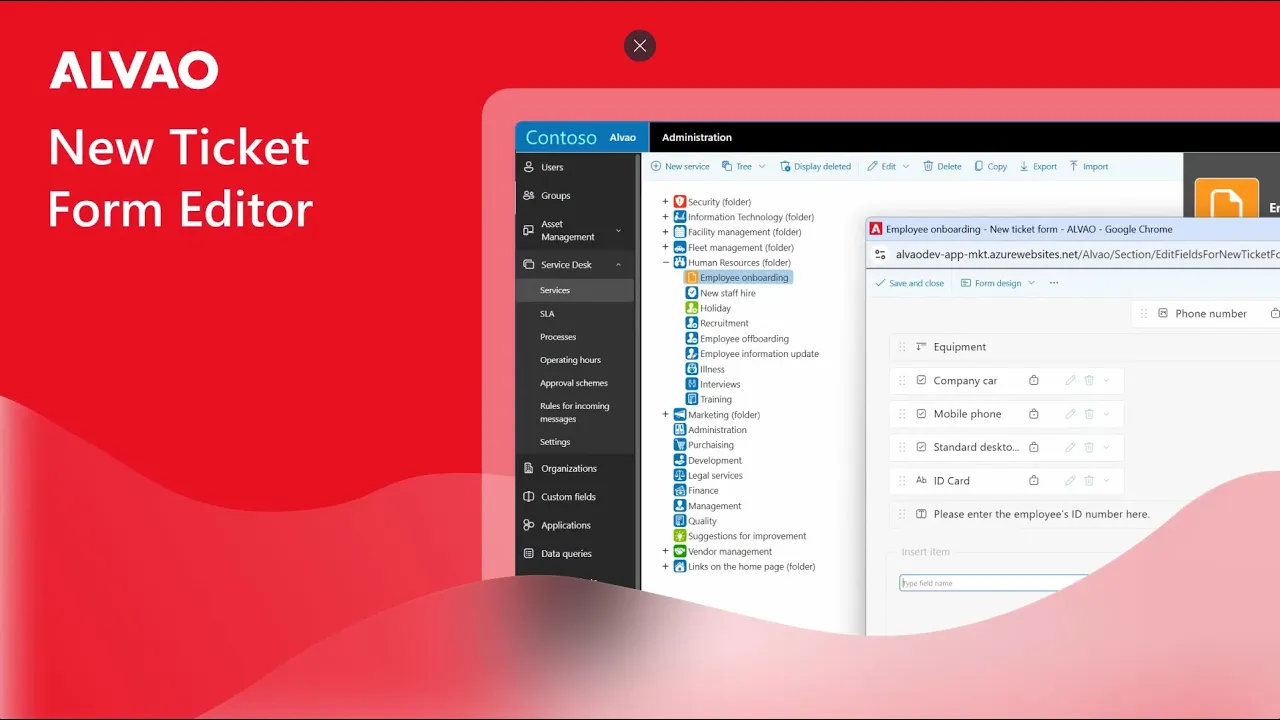Click the New service plus icon
The image size is (1280, 720).
[656, 167]
